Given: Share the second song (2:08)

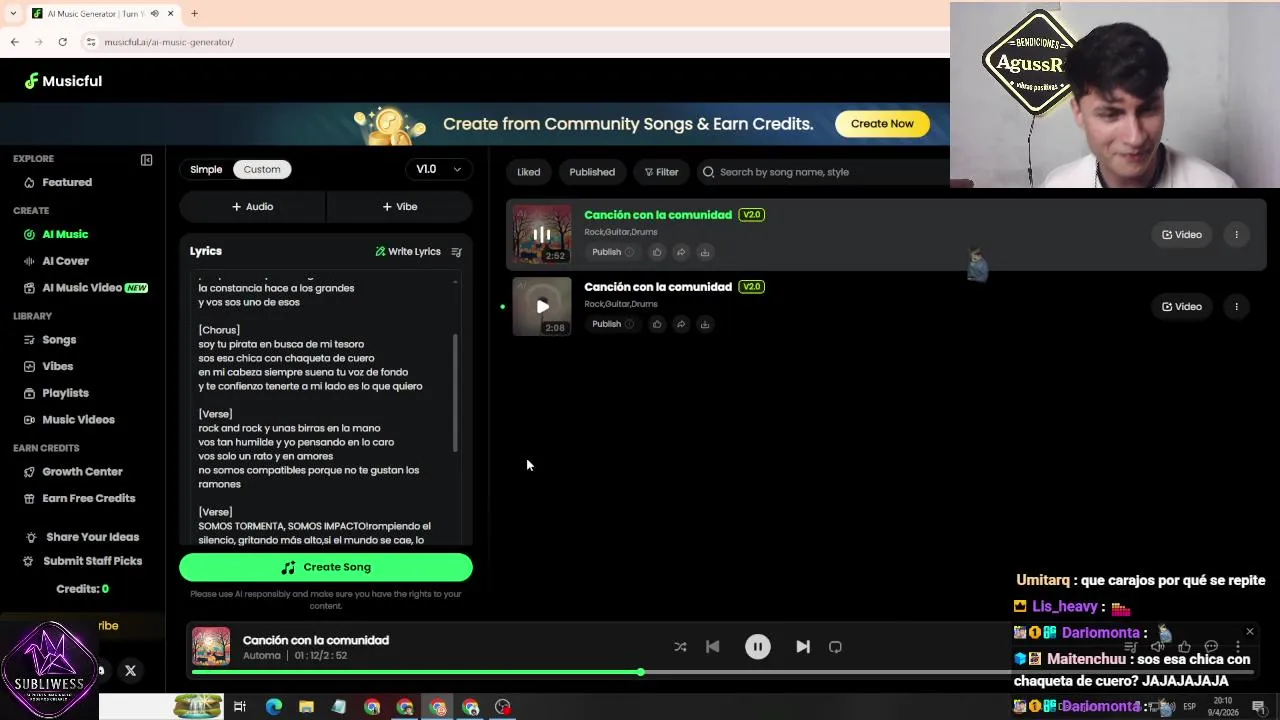Looking at the screenshot, I should pyautogui.click(x=681, y=324).
